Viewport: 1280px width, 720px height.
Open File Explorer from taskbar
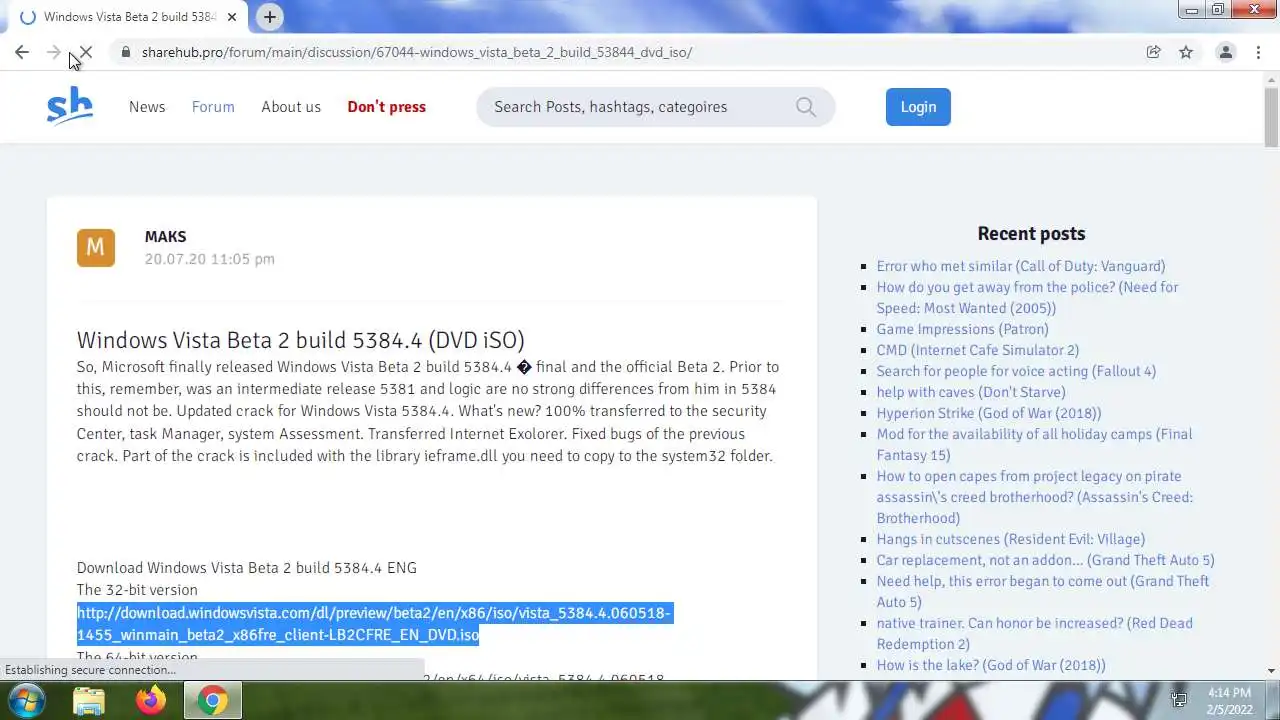89,701
